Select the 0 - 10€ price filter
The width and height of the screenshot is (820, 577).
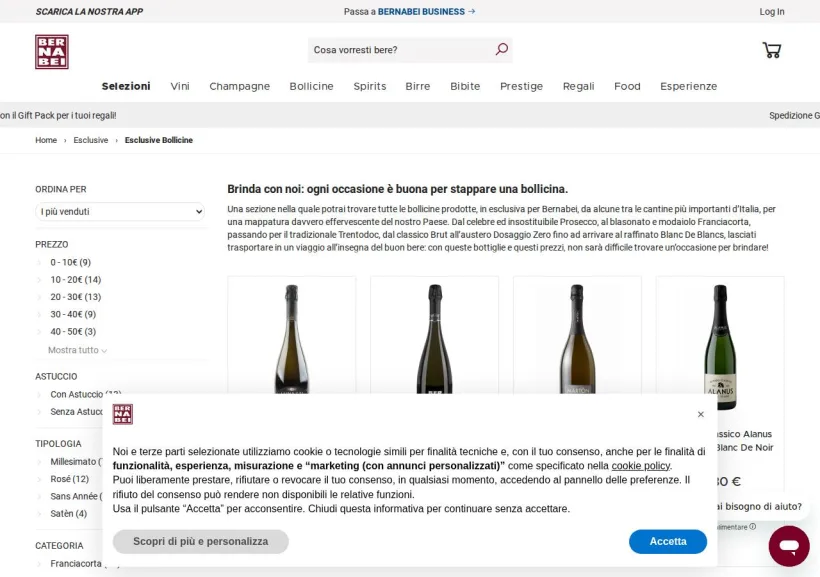(71, 262)
